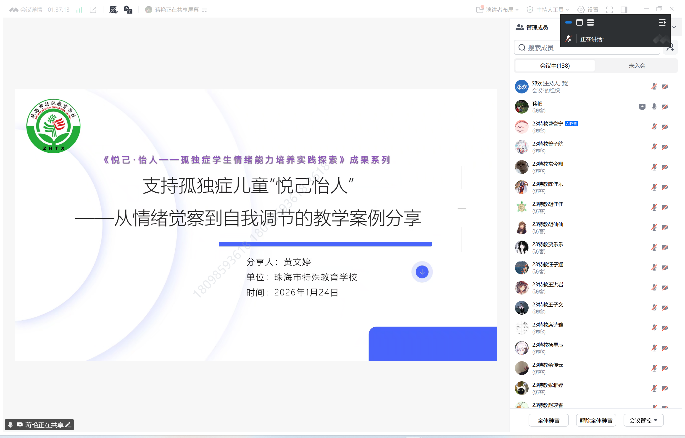Click the more icon after the sharing-screen text
Screen dimensions: 685x438
[204, 10]
